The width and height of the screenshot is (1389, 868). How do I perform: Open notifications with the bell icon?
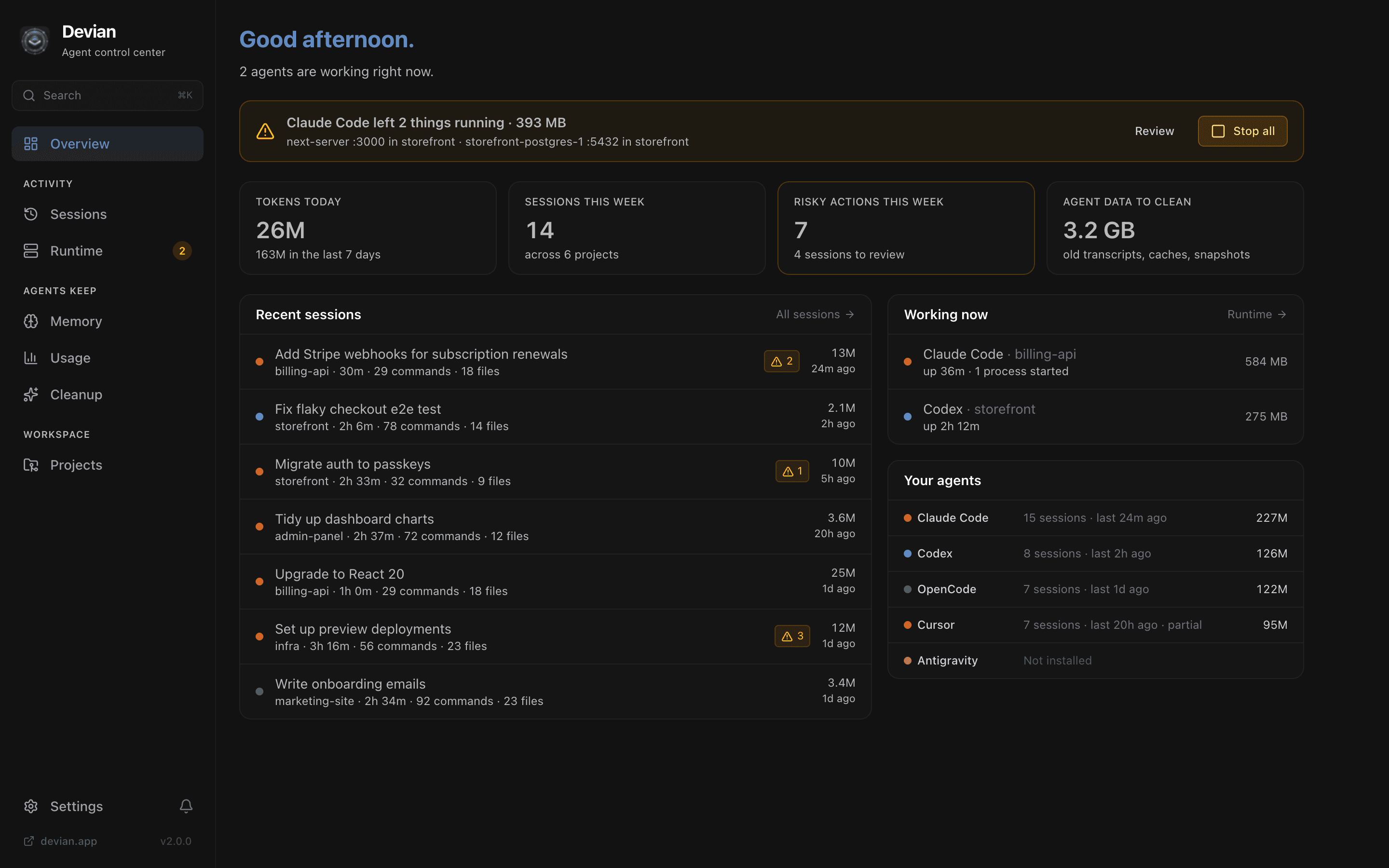point(186,806)
